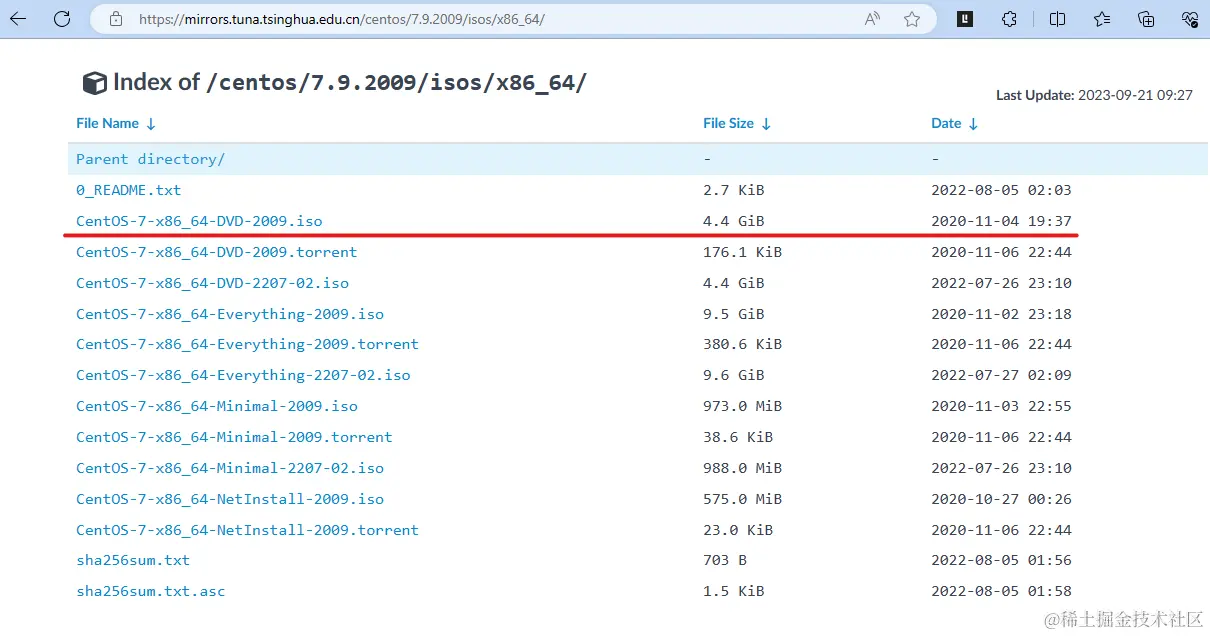Download CentOS-7-x86_64-DVD-2009.torrent

tap(217, 252)
